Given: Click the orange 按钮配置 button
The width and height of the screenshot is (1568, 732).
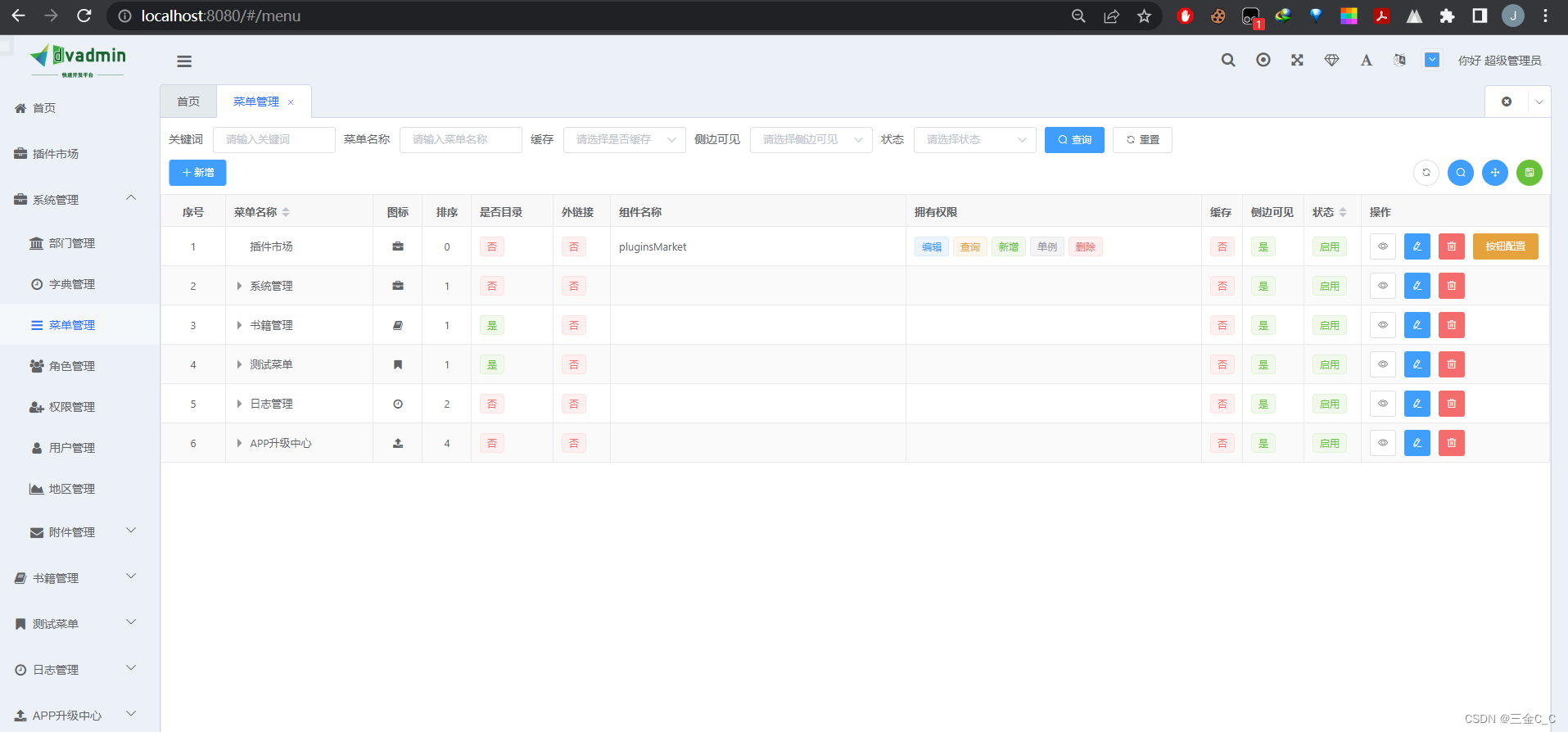Looking at the screenshot, I should [x=1506, y=246].
